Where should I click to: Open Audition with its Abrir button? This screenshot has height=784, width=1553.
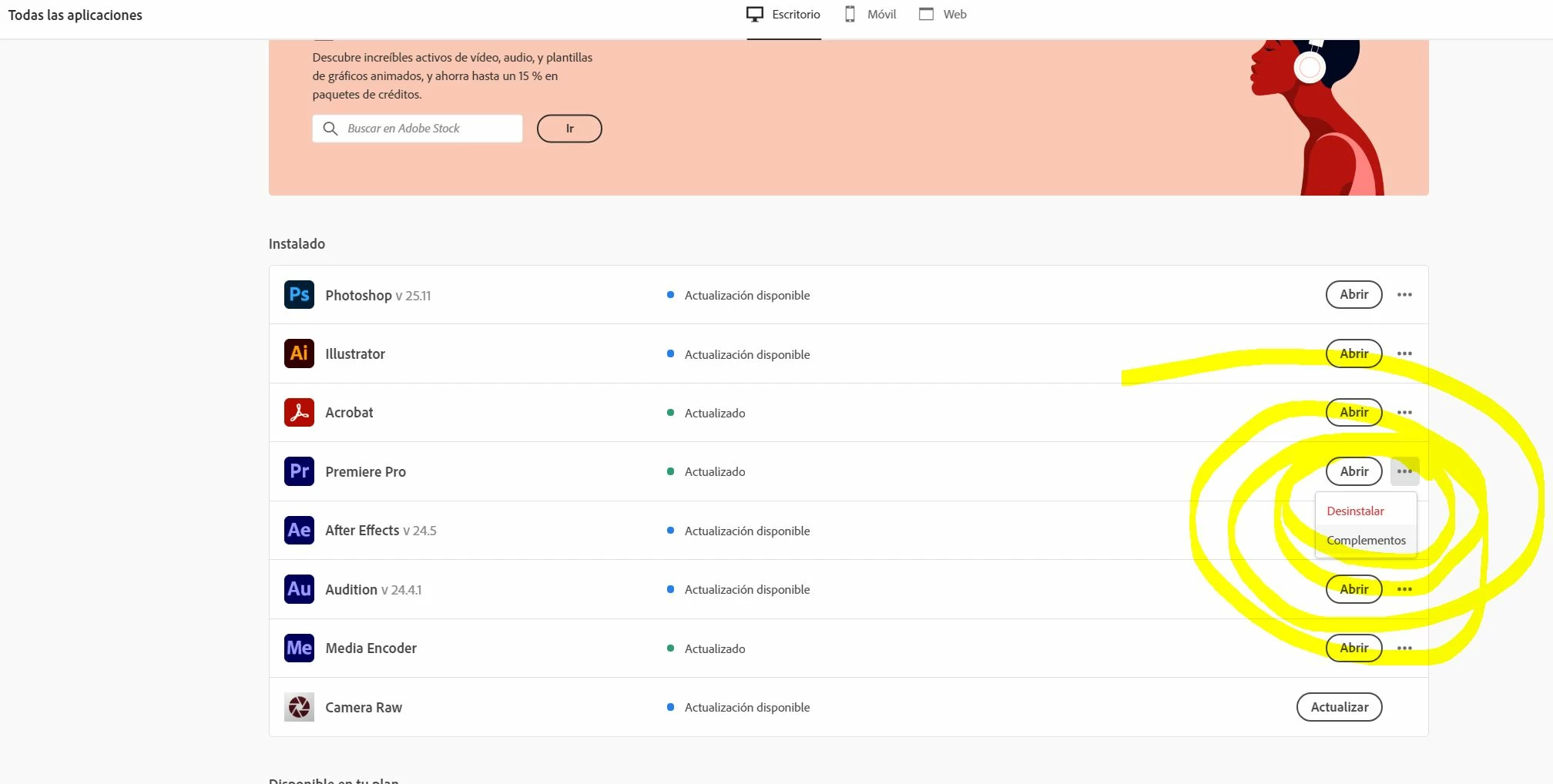1353,589
